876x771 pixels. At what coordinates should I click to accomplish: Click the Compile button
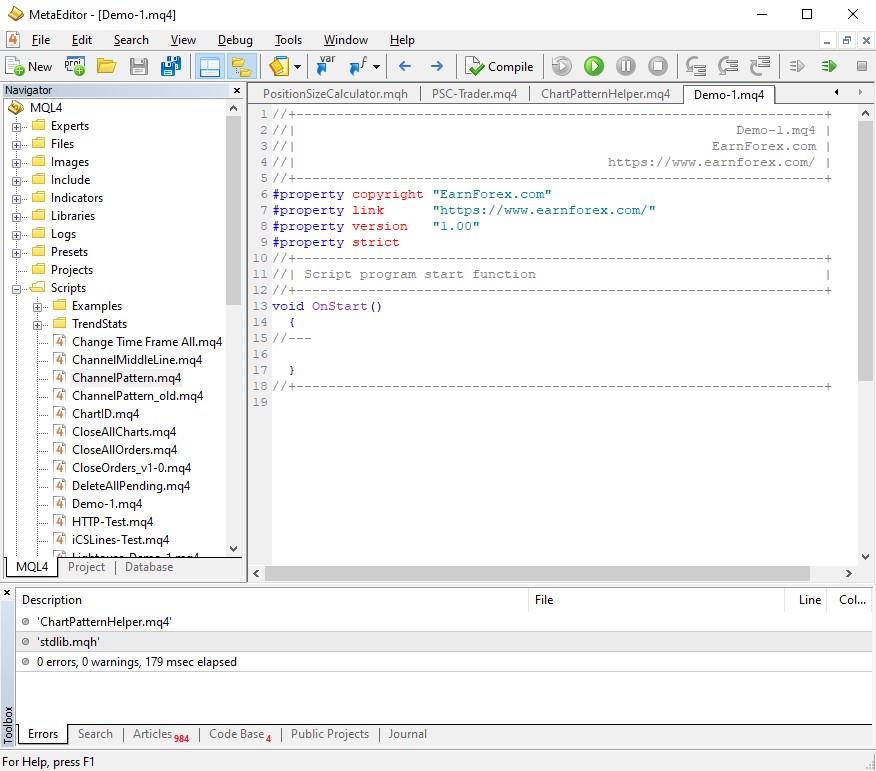(499, 67)
